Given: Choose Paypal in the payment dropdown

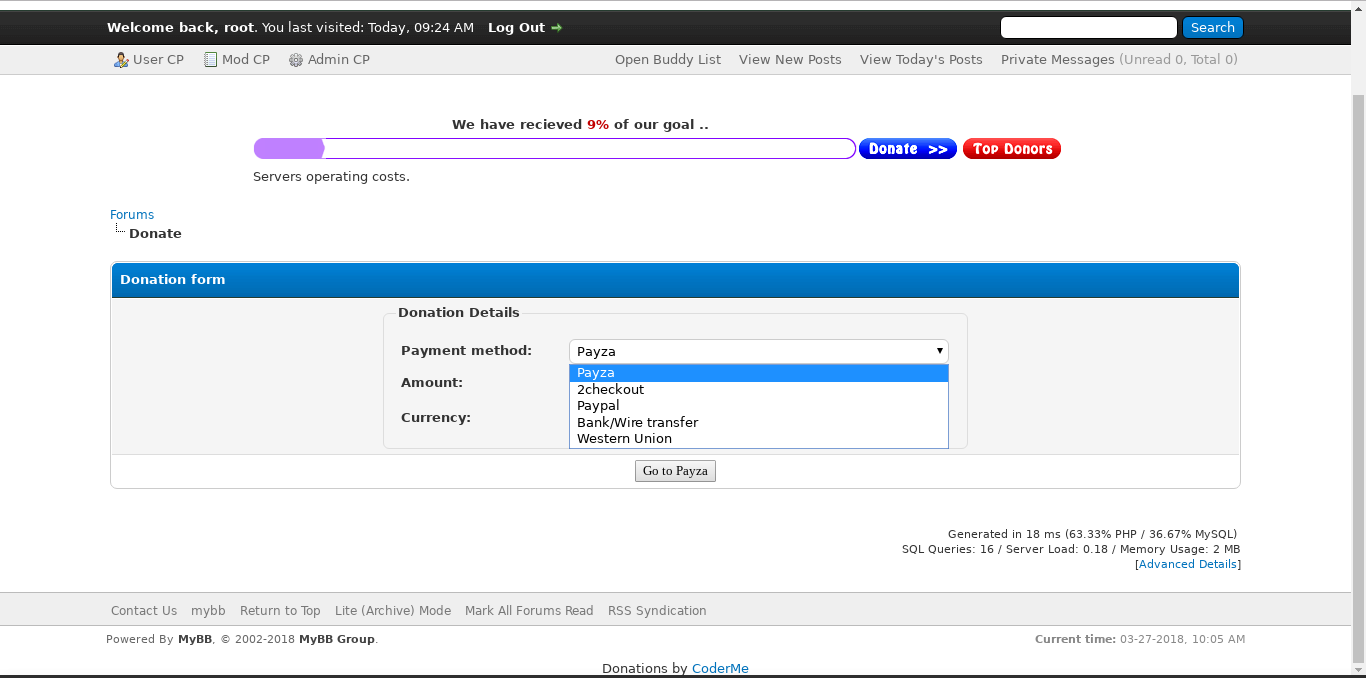Looking at the screenshot, I should coord(598,406).
